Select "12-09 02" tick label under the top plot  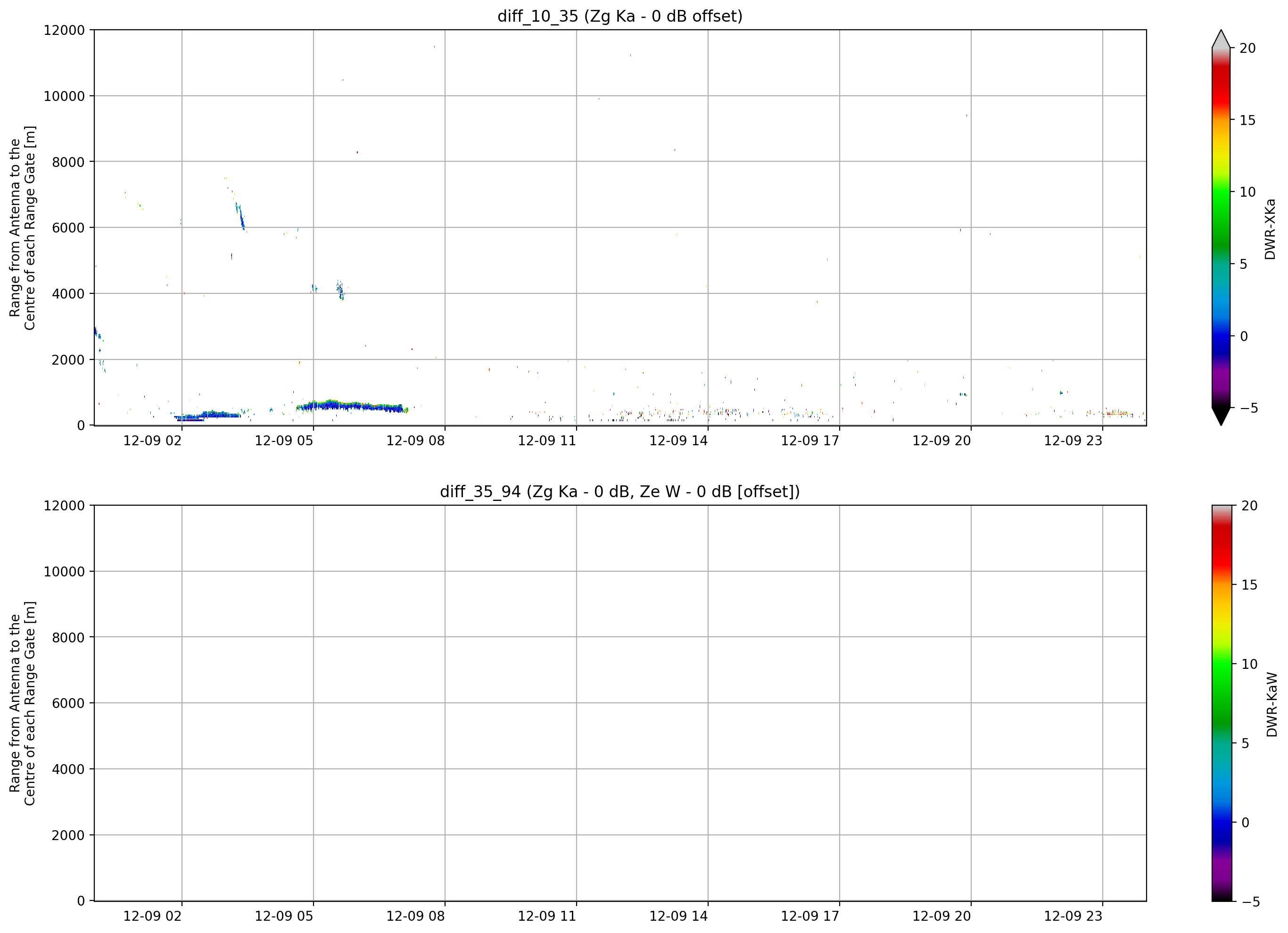pyautogui.click(x=152, y=441)
